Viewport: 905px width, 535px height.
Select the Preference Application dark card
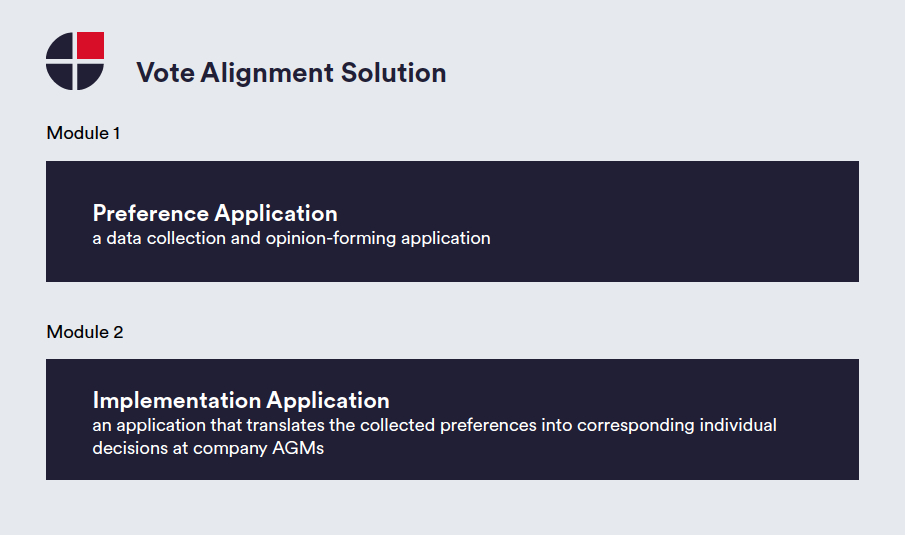coord(452,222)
